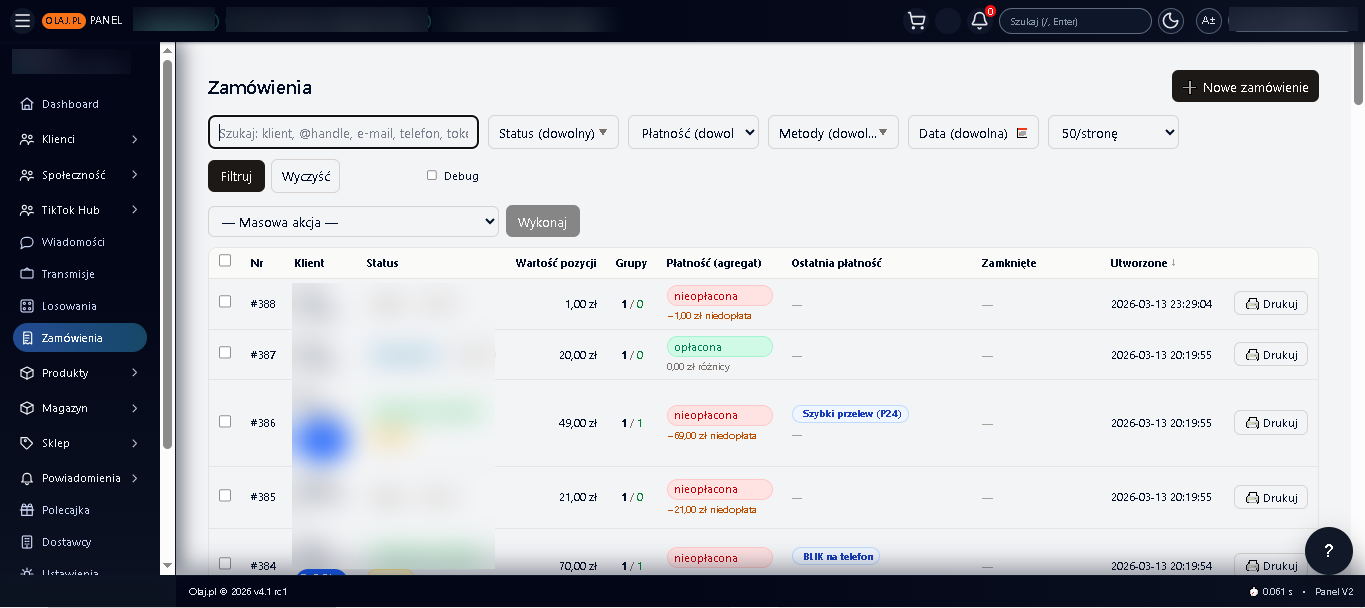Image resolution: width=1365 pixels, height=608 pixels.
Task: Click the Olaj.pl Panel logo
Action: 82,21
